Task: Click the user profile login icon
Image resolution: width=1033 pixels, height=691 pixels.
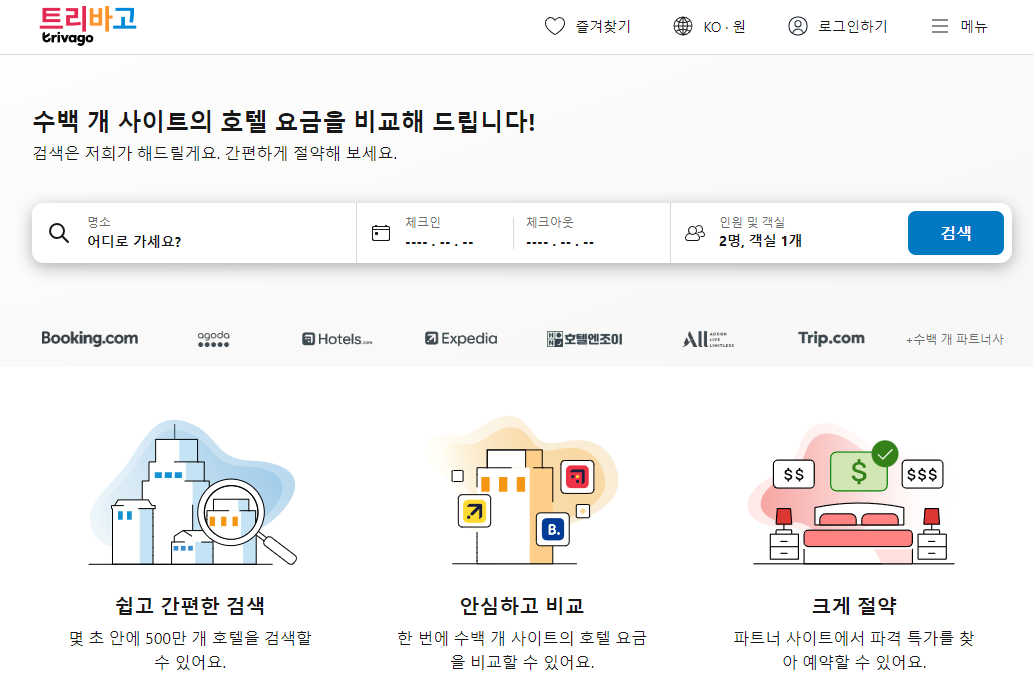Action: (798, 26)
